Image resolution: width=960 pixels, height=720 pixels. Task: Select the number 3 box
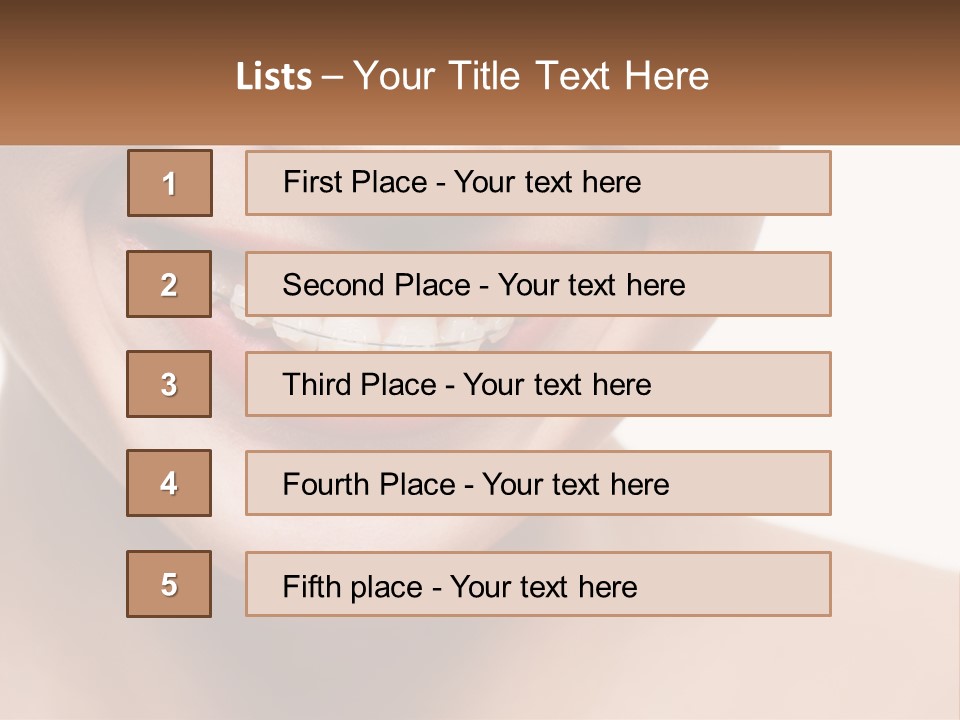(170, 384)
